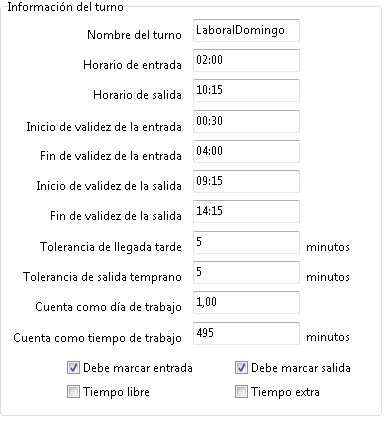Click the Fin de validez de la entrada field

click(246, 151)
